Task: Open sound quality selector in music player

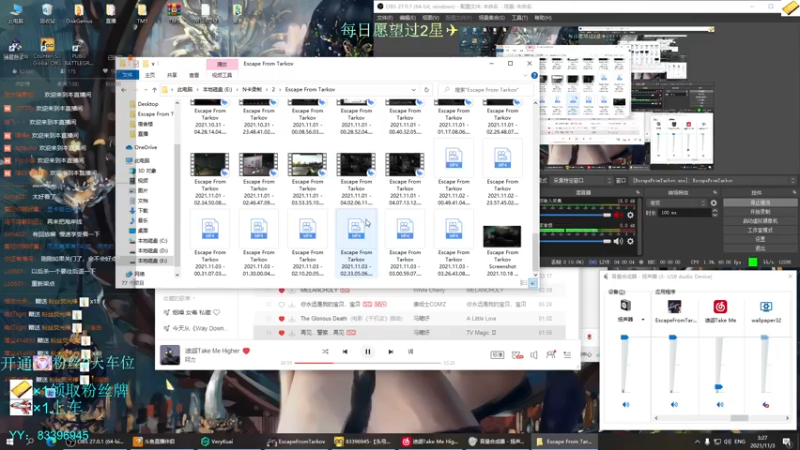Action: coord(497,355)
